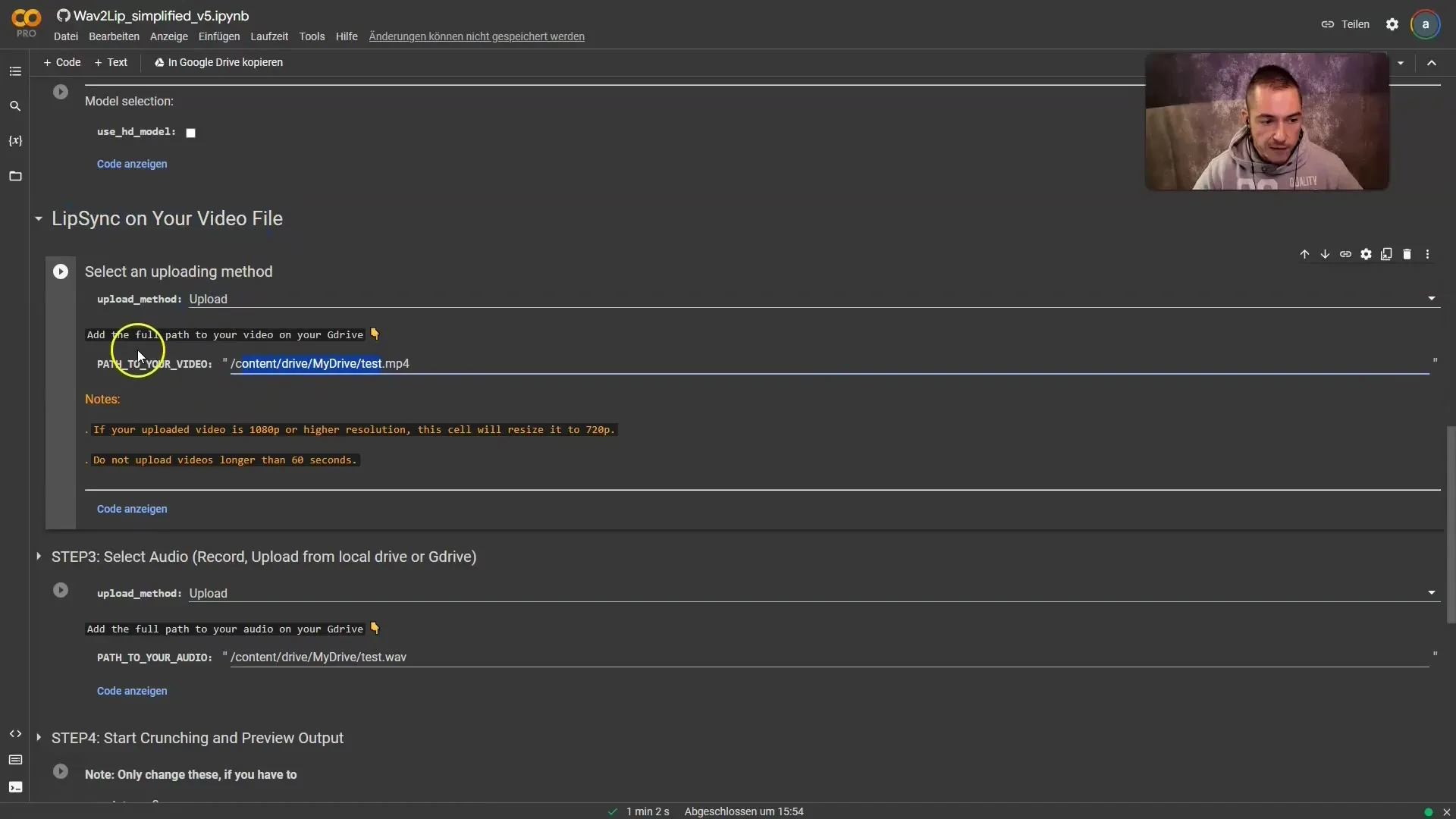Open the Datei menu

point(66,36)
